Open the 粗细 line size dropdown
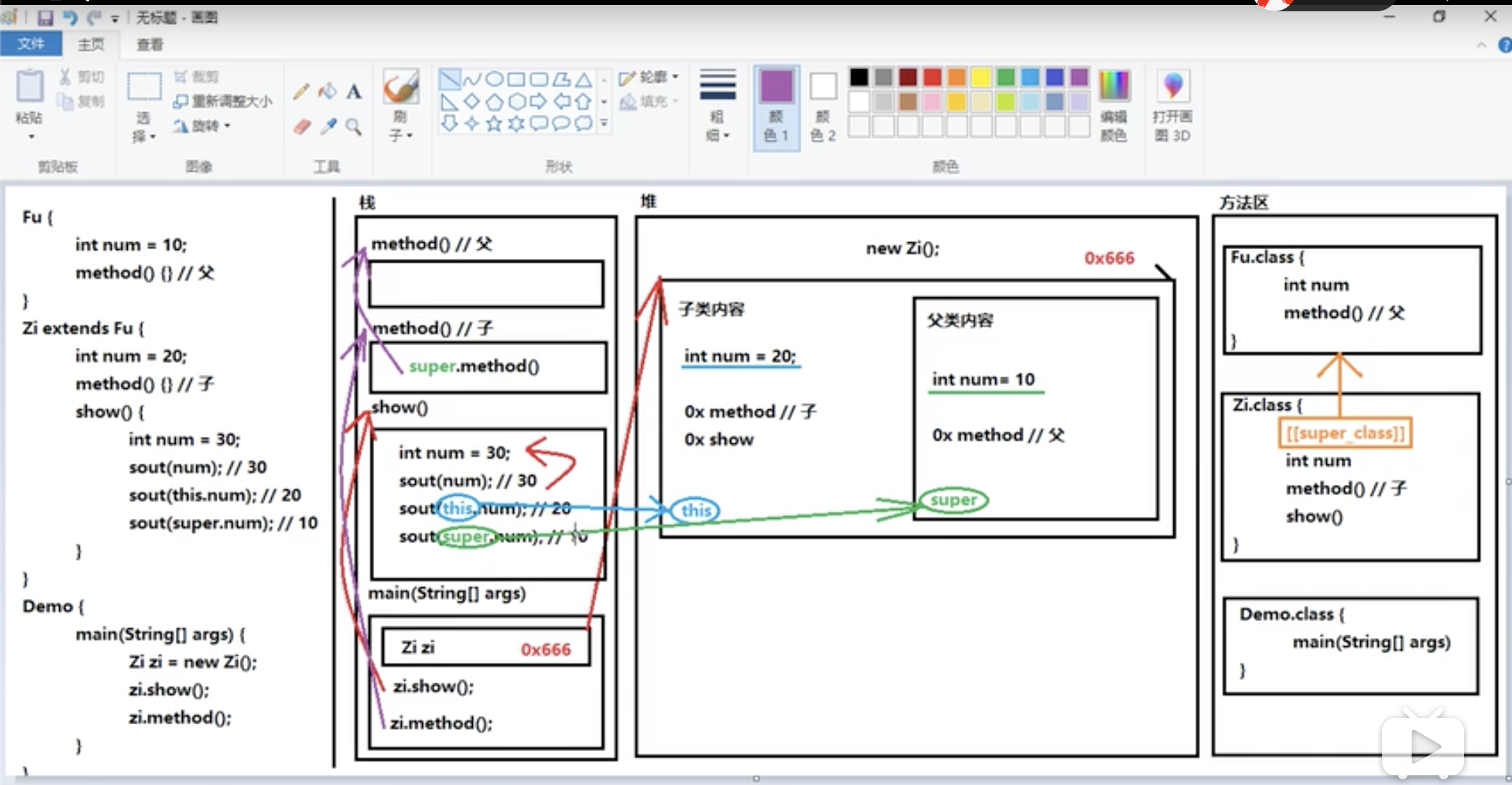1512x785 pixels. pos(718,105)
